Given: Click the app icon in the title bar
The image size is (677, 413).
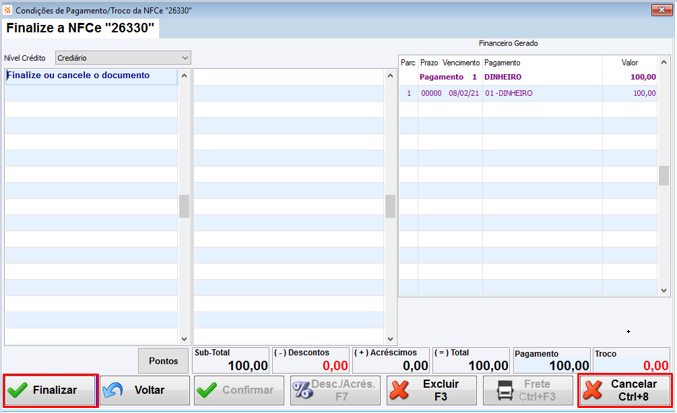Looking at the screenshot, I should 7,10.
